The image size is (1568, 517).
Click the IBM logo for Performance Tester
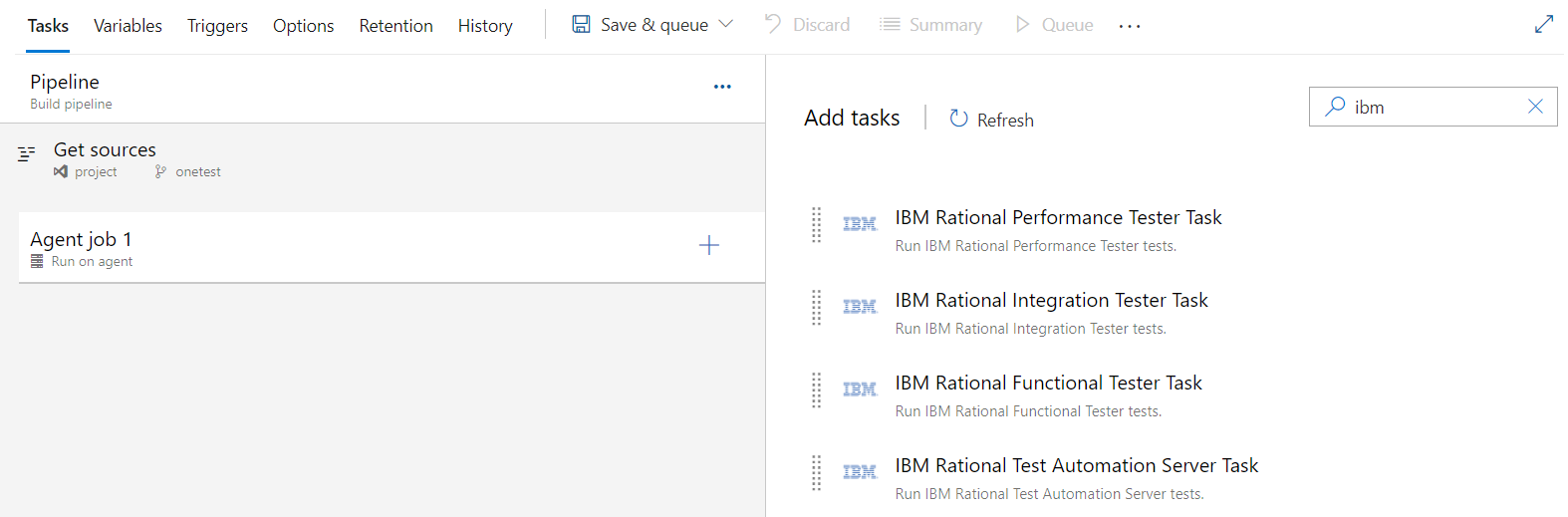click(x=860, y=224)
